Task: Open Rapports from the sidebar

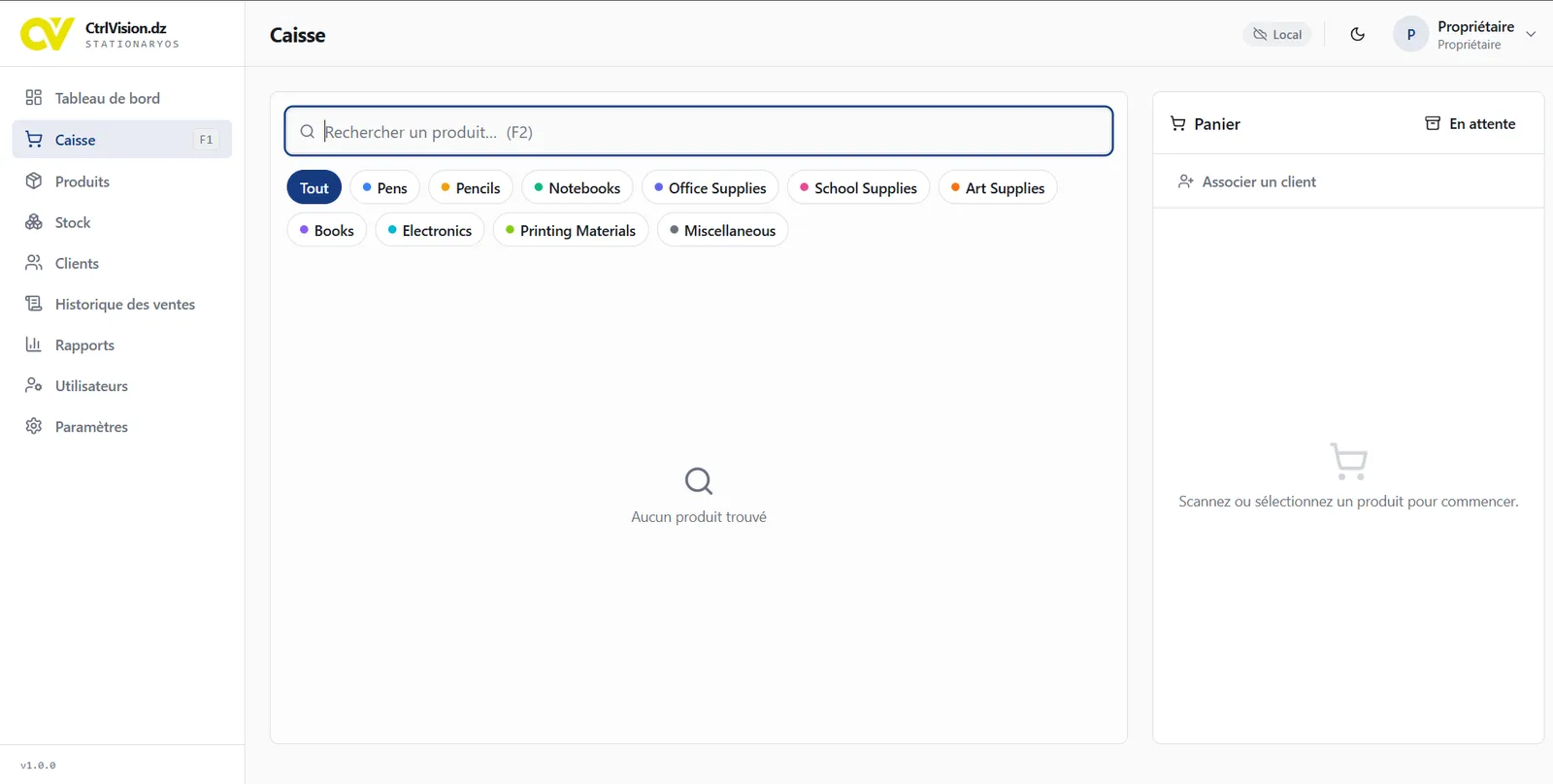Action: point(122,344)
